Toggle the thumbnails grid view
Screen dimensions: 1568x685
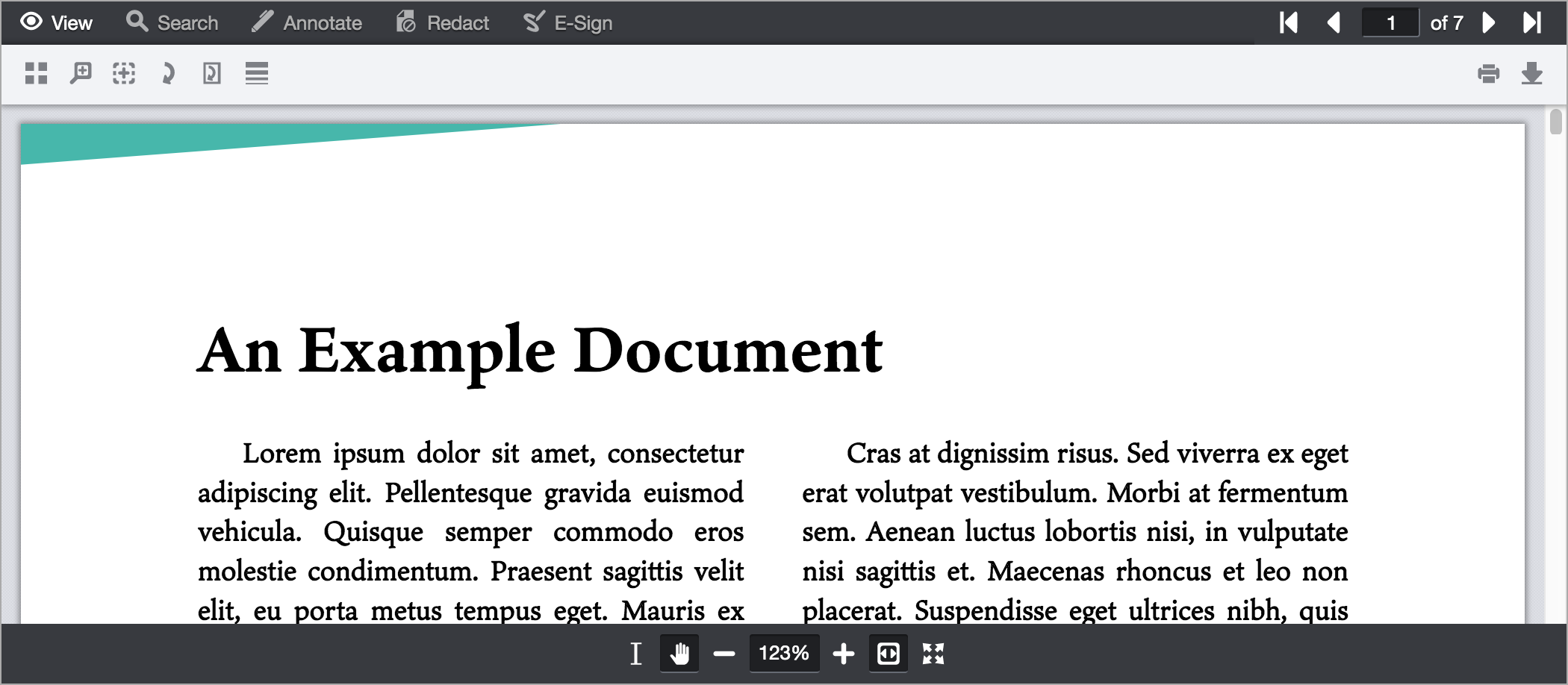[x=36, y=73]
